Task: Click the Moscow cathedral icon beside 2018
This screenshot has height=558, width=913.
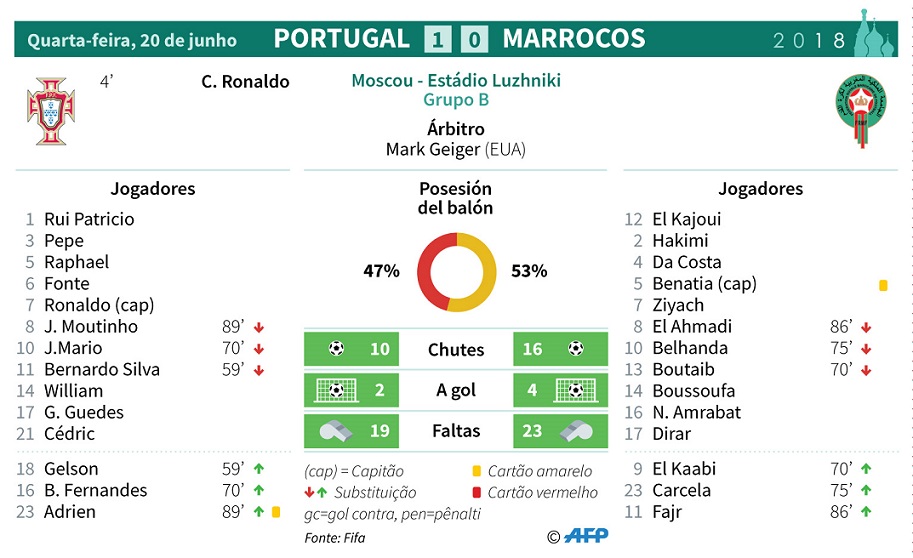Action: tap(875, 33)
